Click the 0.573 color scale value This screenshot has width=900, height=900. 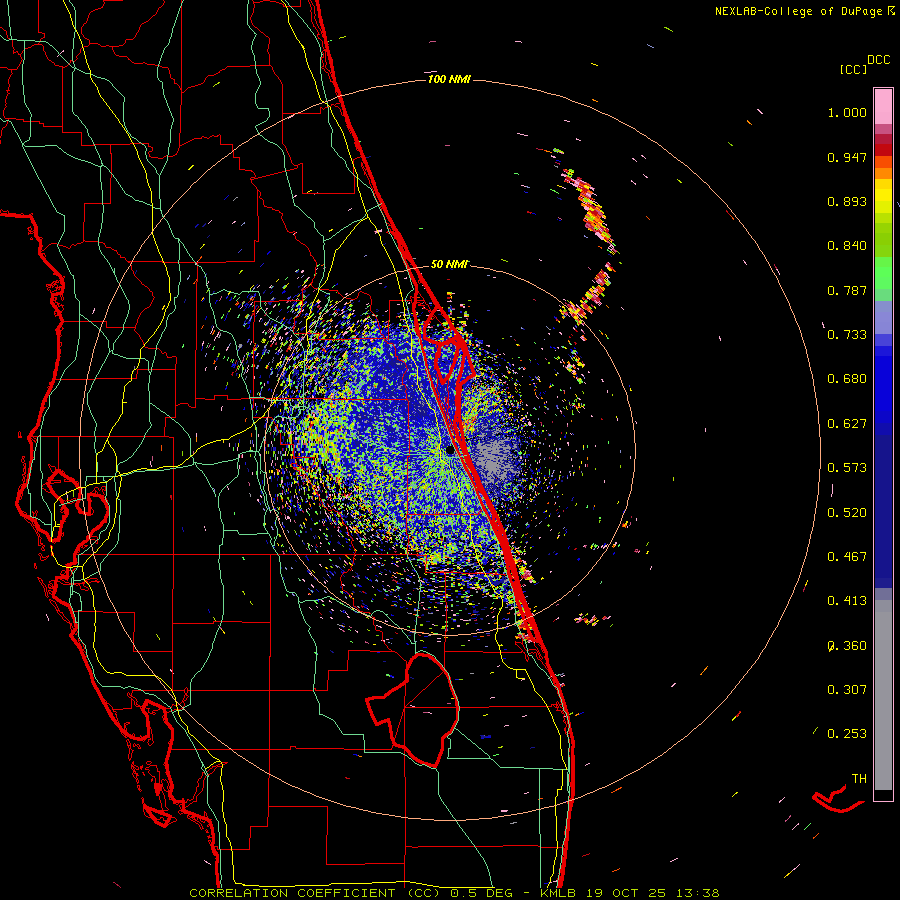tap(847, 468)
